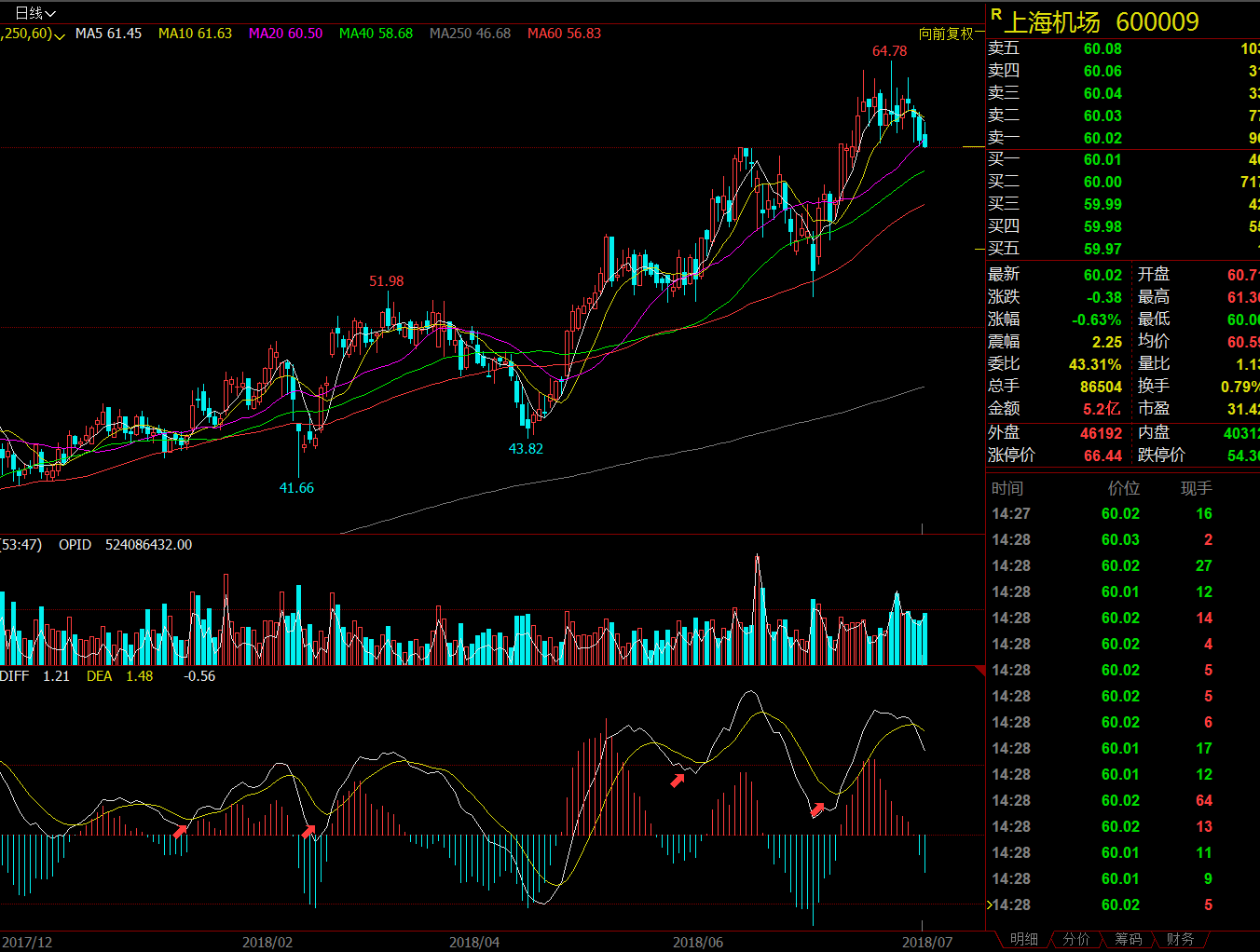Screen dimensions: 1260x952
Task: Click the 2018/06 date axis label
Action: [698, 942]
